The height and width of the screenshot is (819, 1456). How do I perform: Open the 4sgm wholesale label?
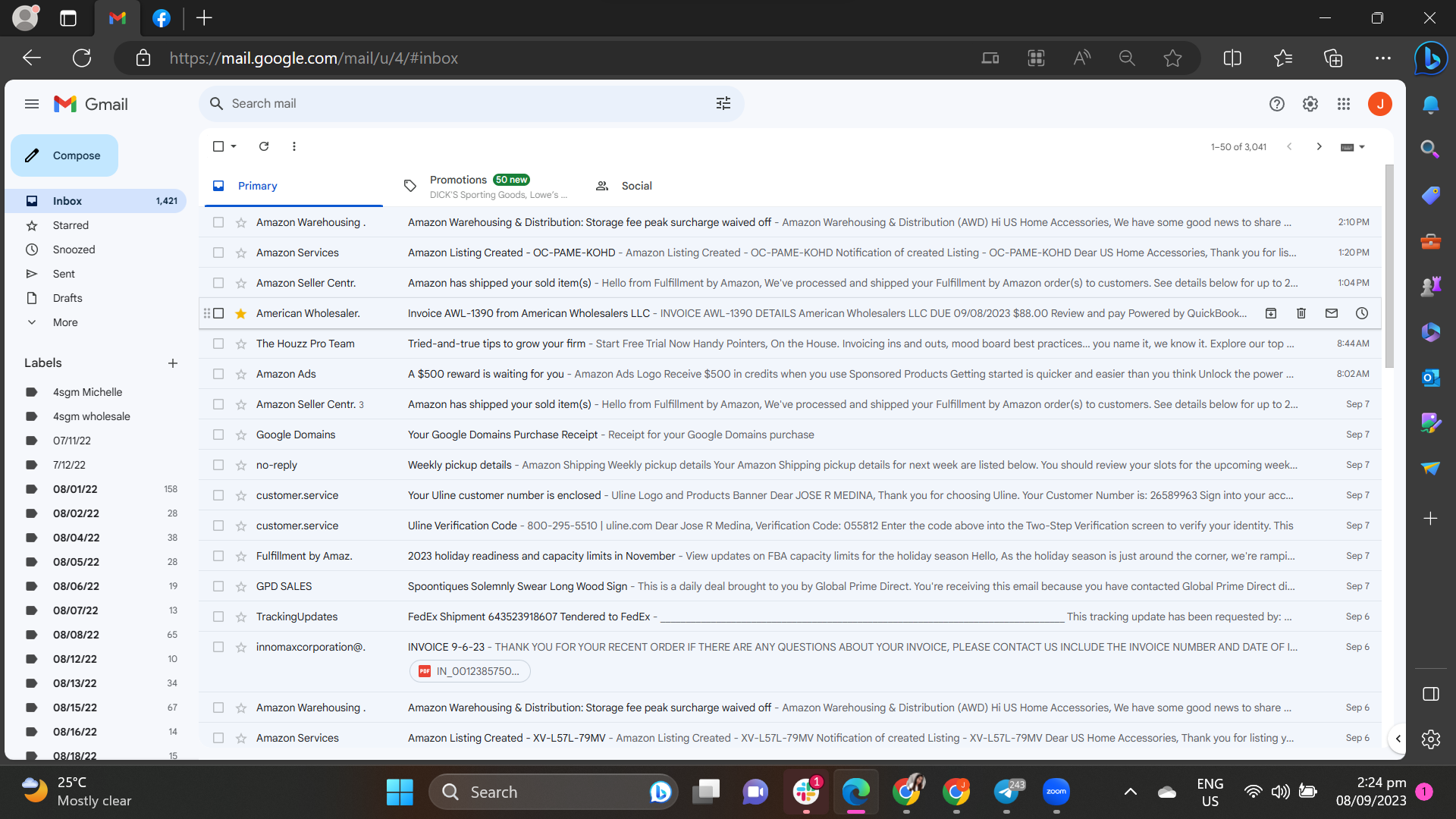(x=91, y=416)
